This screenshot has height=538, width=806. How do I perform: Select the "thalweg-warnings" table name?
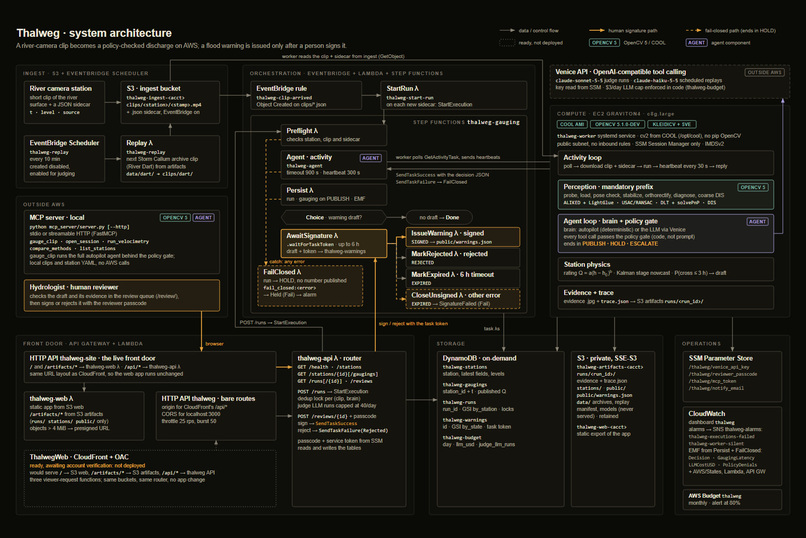[465, 420]
